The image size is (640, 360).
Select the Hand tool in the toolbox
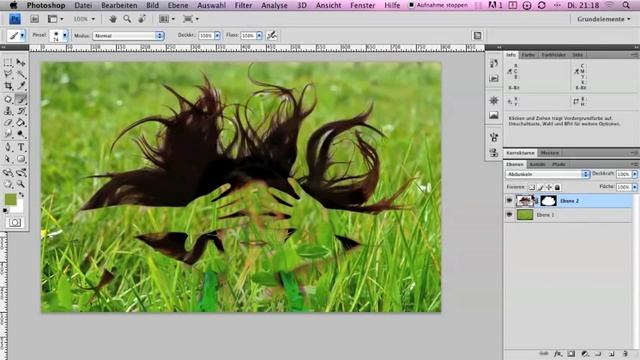[8, 184]
